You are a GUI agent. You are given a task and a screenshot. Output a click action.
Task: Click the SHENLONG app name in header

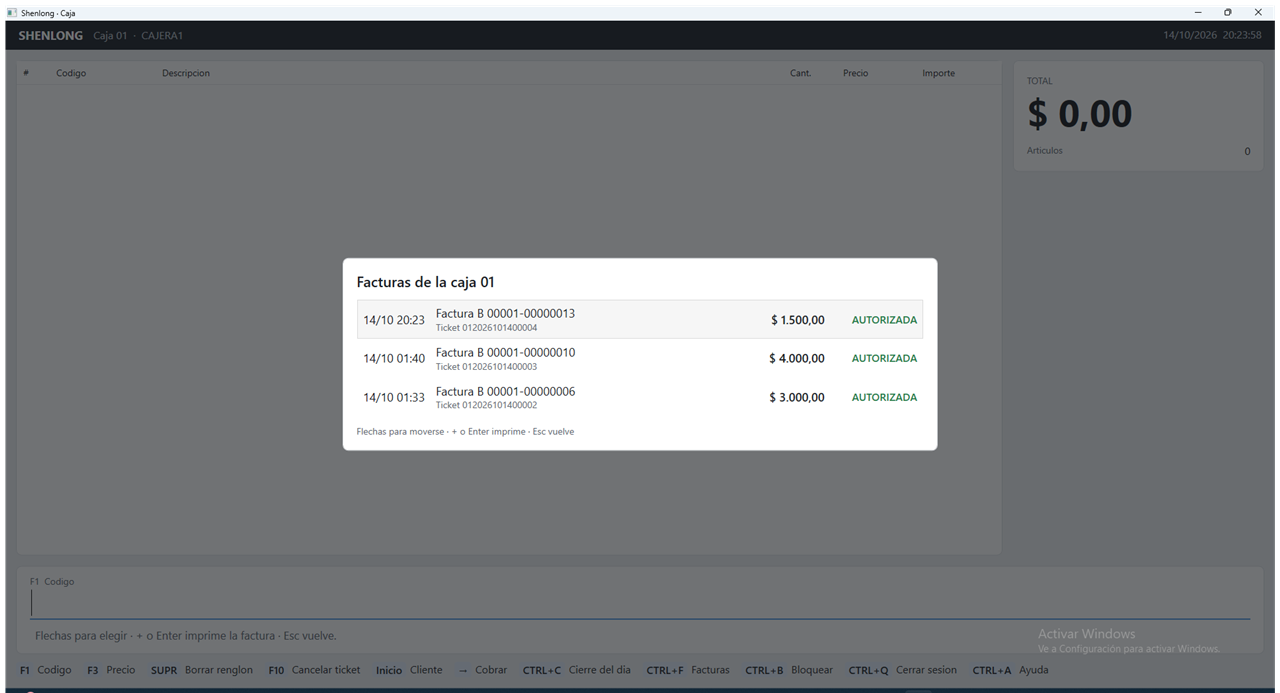51,36
